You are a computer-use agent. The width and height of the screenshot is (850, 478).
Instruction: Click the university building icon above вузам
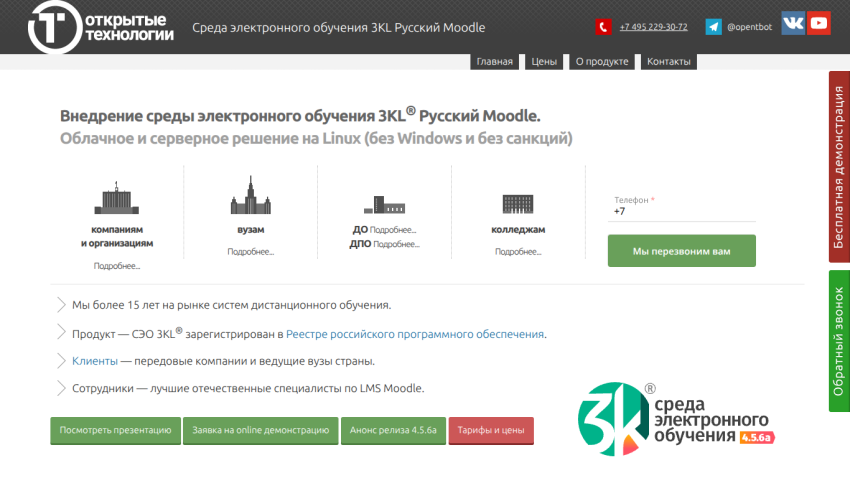pos(250,195)
